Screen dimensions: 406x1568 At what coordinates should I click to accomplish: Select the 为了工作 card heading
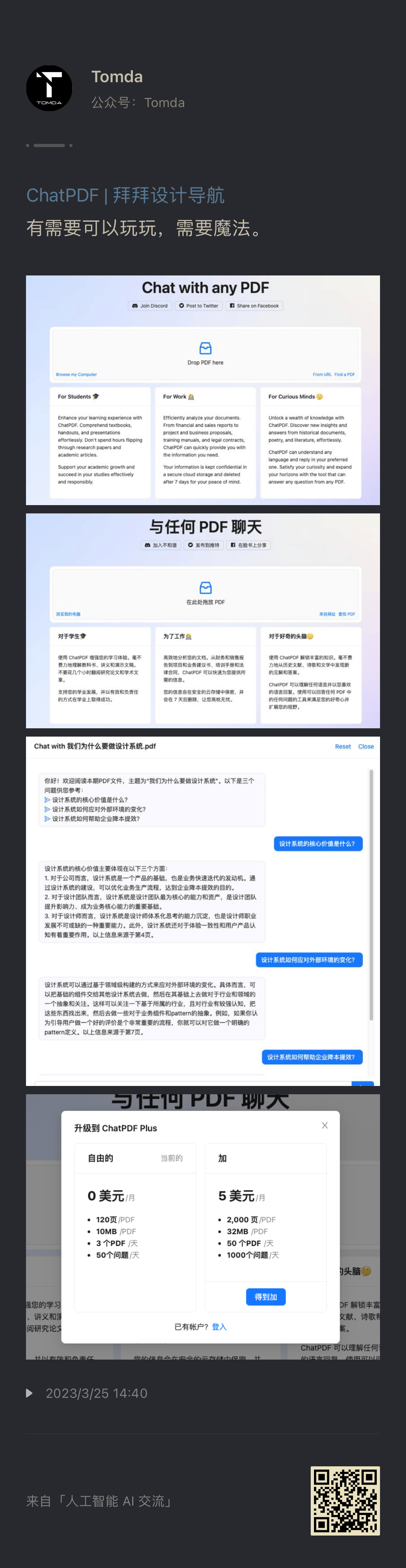pos(178,636)
